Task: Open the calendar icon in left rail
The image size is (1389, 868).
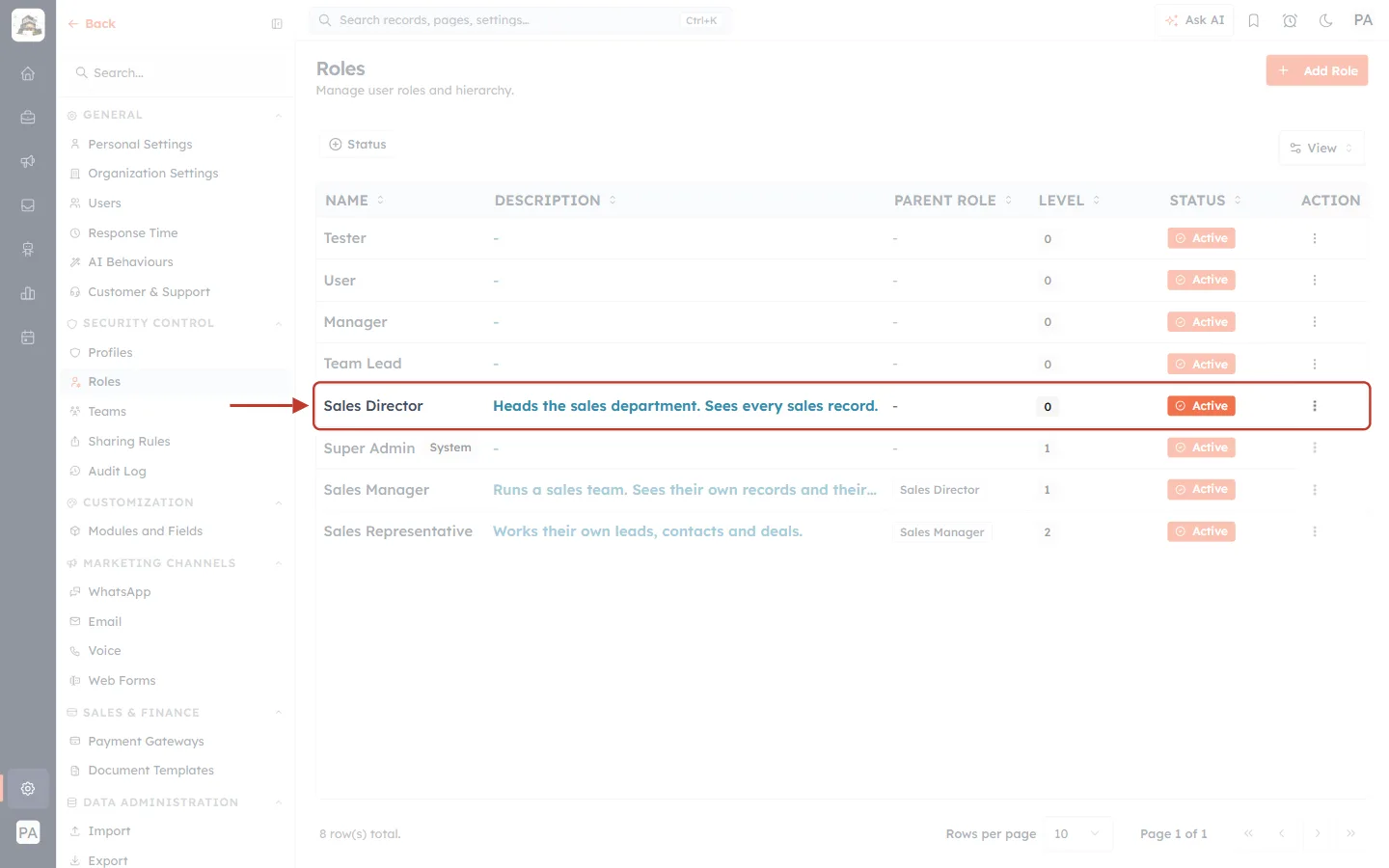Action: tap(28, 338)
